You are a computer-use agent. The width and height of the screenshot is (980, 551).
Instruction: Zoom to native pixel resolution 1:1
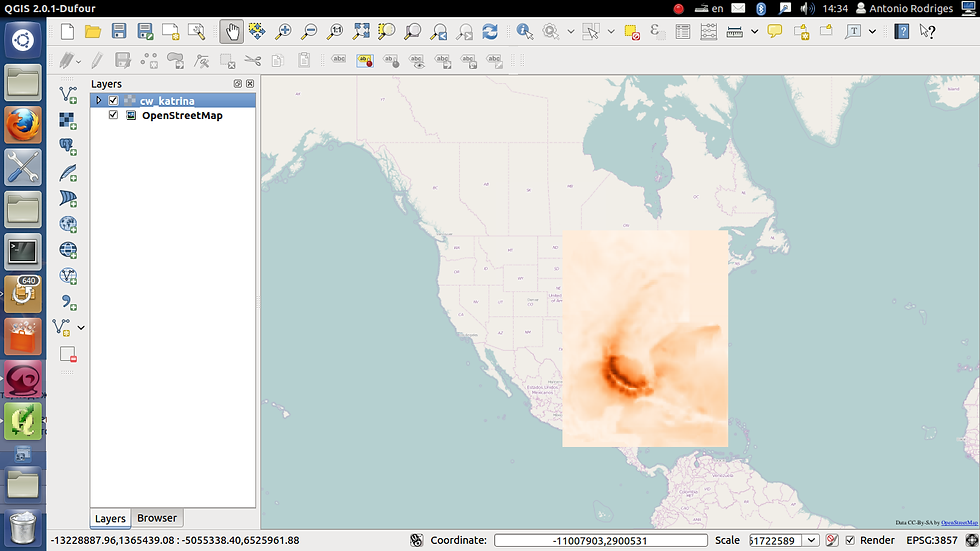pos(335,31)
